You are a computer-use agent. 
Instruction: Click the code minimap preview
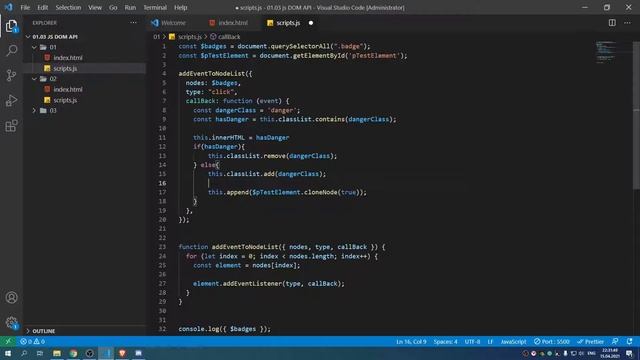pyautogui.click(x=606, y=51)
